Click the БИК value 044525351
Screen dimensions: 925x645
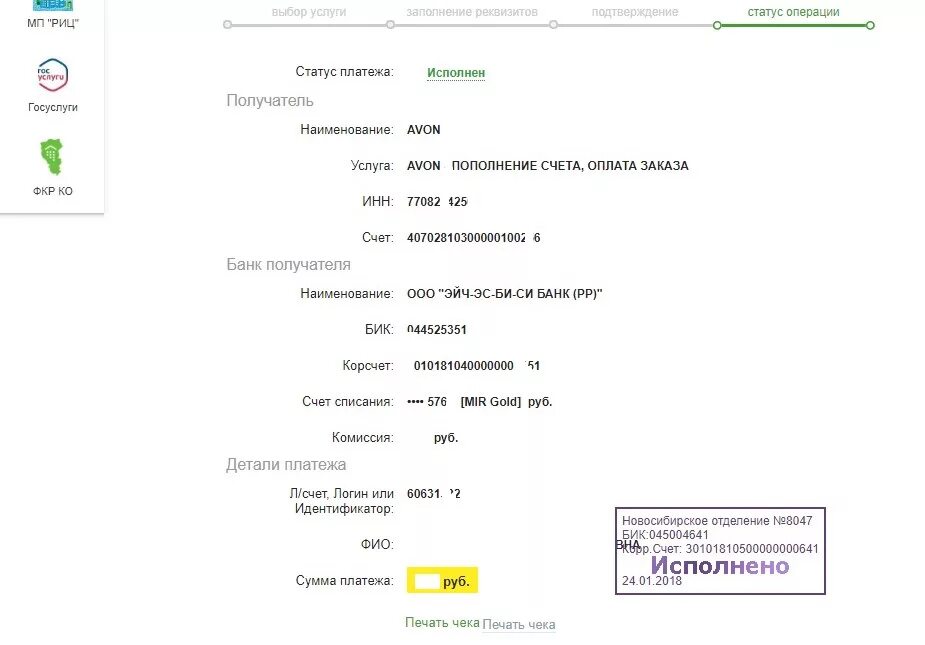pyautogui.click(x=437, y=330)
